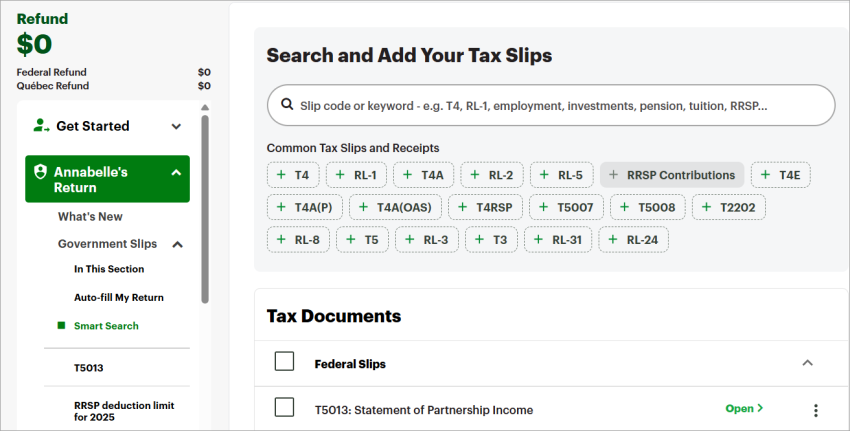Click the search magnifier icon
The width and height of the screenshot is (850, 431).
[287, 105]
